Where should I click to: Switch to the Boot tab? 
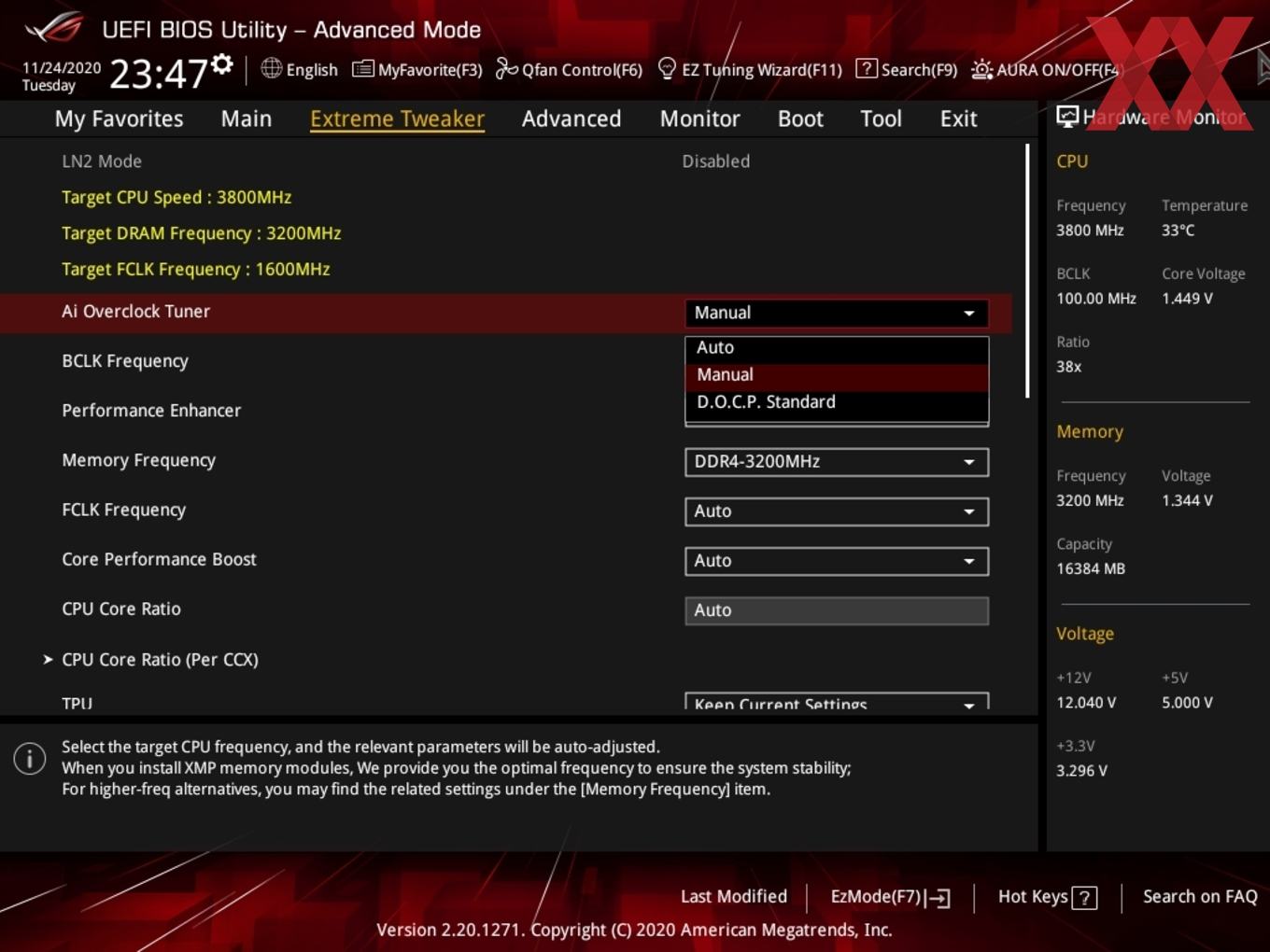pos(800,119)
